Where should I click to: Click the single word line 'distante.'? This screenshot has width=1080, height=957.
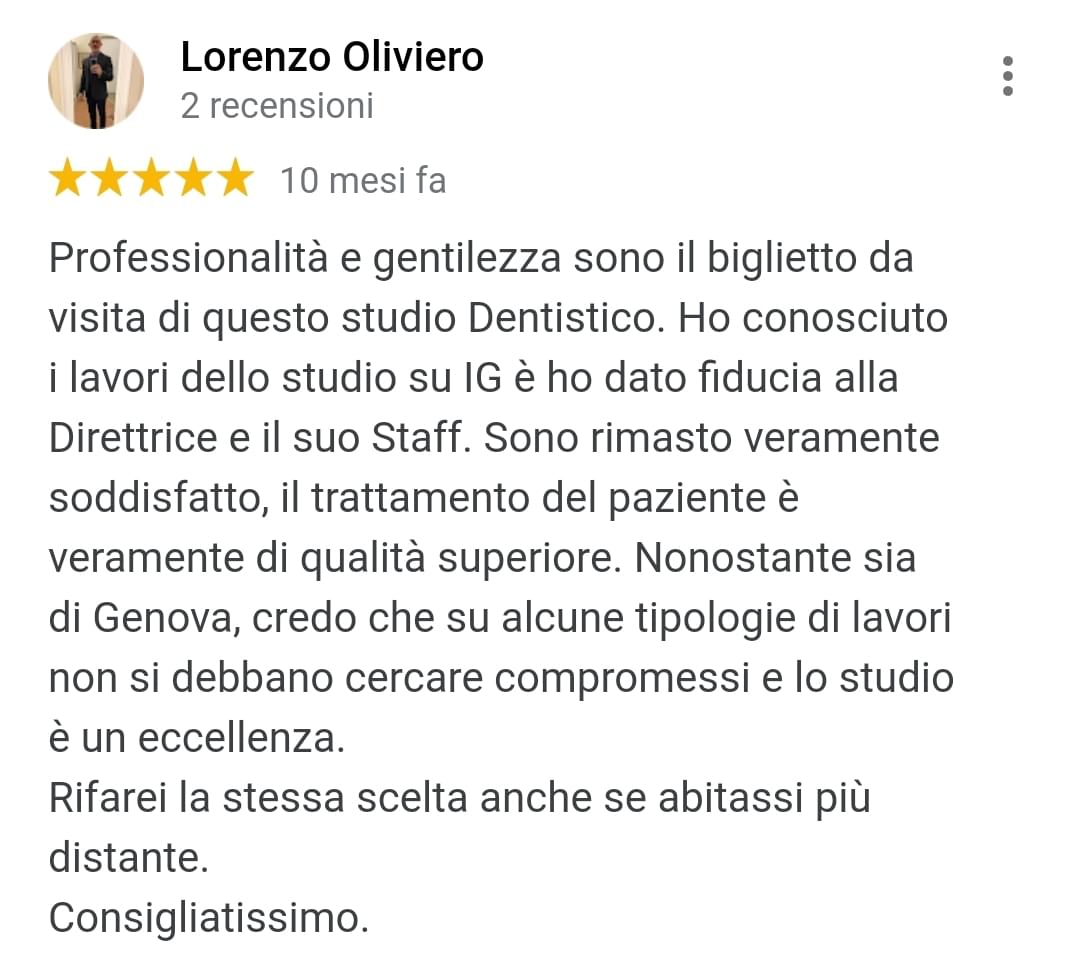[129, 858]
